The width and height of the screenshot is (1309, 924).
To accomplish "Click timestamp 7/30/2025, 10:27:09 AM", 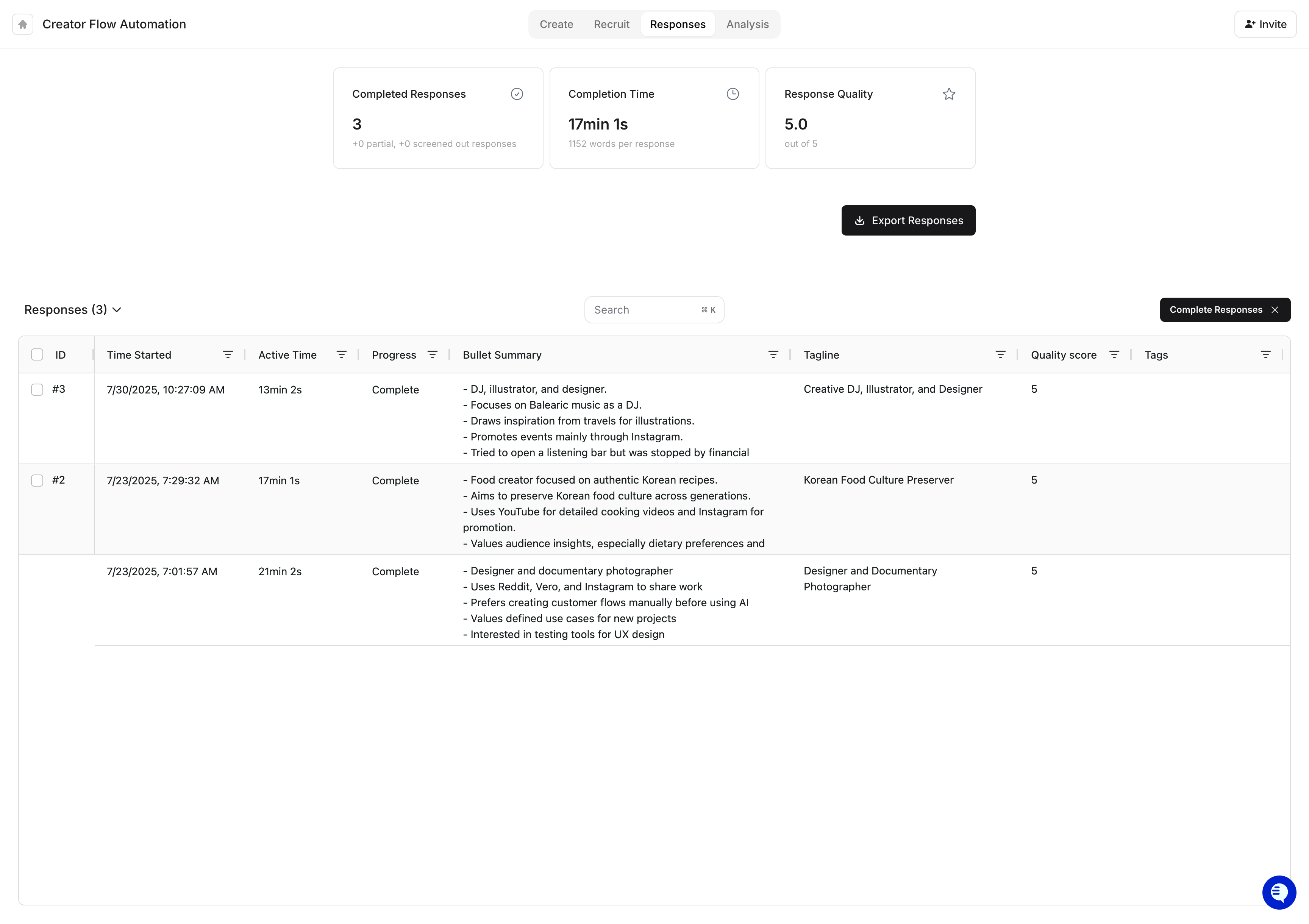I will [166, 390].
